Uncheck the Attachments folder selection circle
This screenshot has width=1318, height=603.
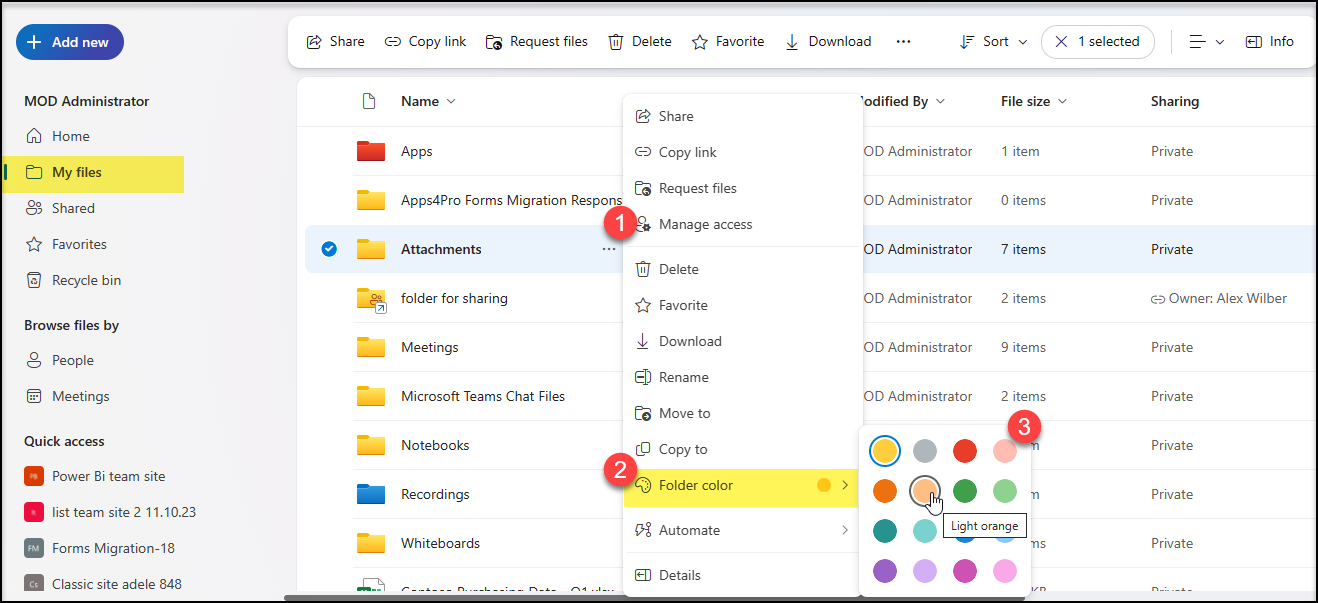tap(329, 249)
